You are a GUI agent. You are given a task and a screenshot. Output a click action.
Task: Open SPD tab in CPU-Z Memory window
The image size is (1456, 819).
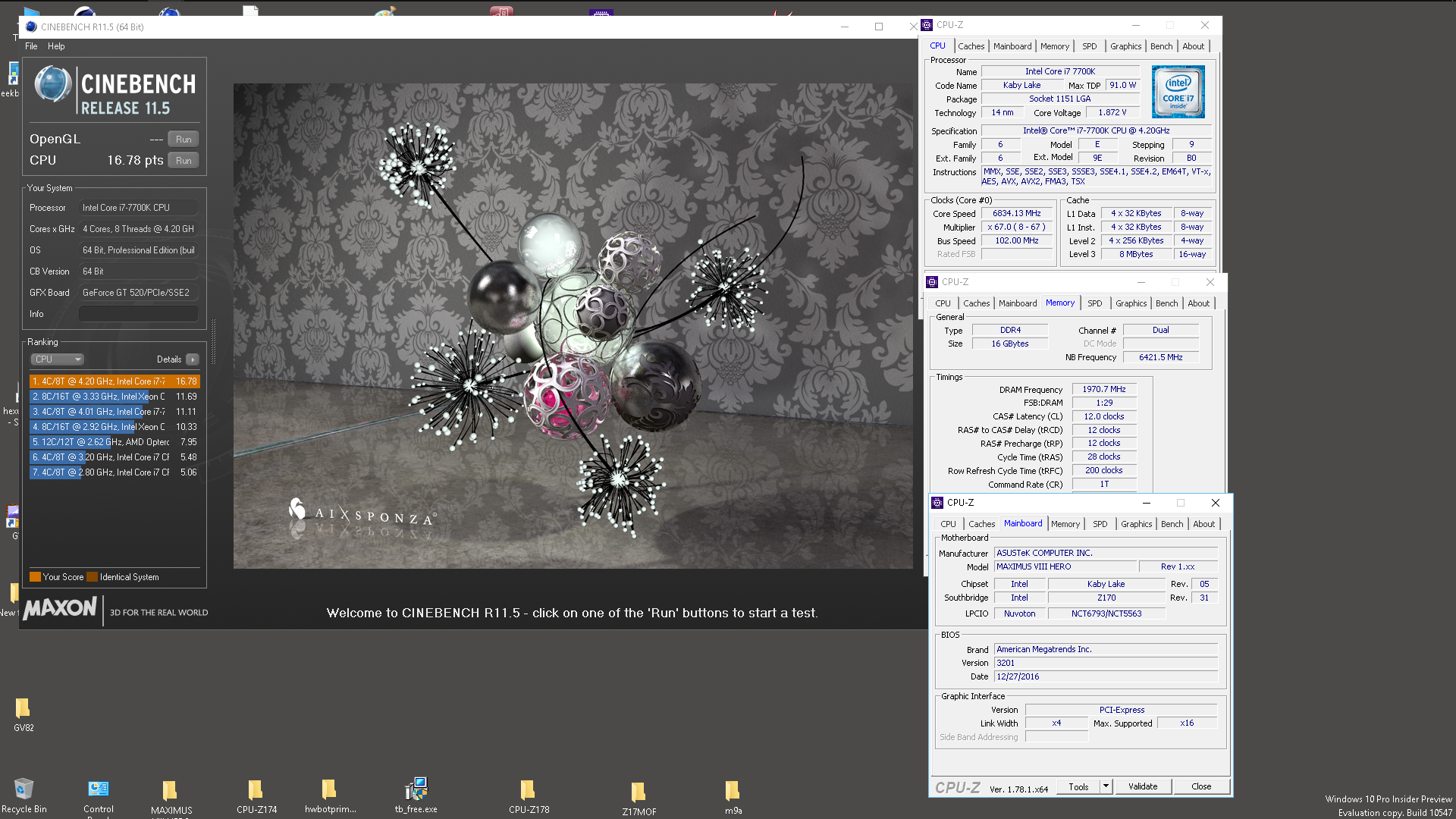tap(1094, 303)
